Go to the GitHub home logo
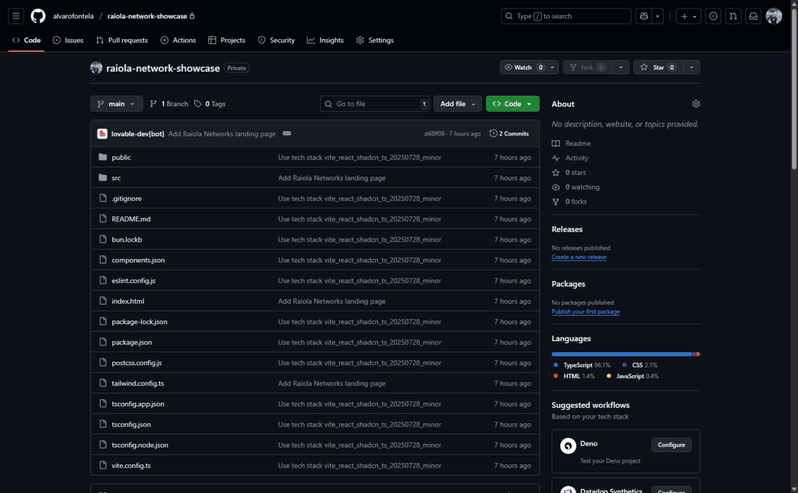Viewport: 798px width, 493px height. (38, 16)
